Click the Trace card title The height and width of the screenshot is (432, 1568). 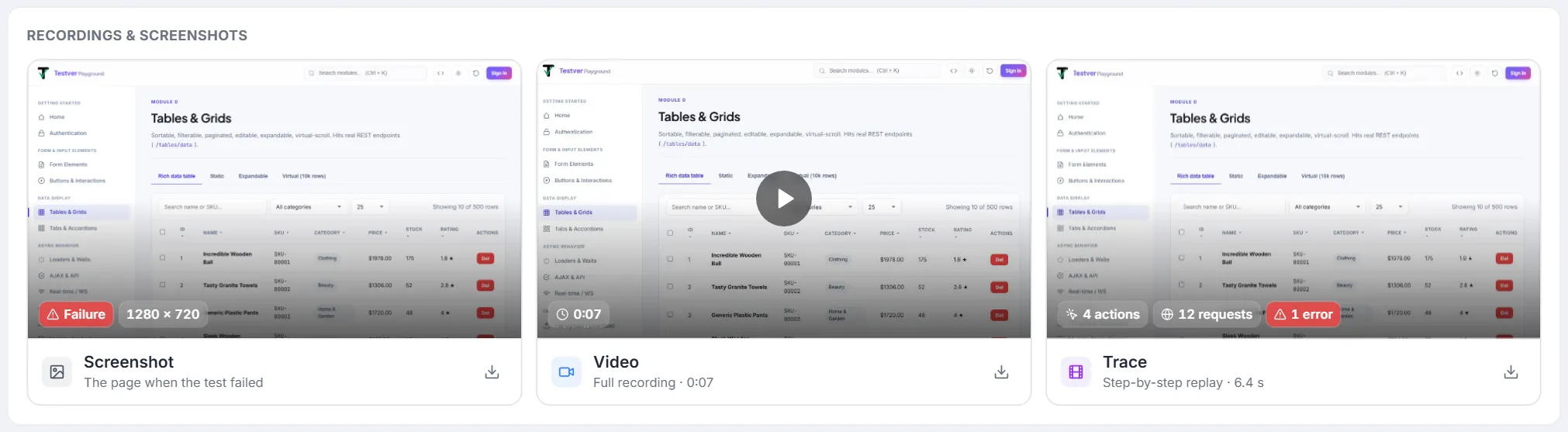[1124, 362]
